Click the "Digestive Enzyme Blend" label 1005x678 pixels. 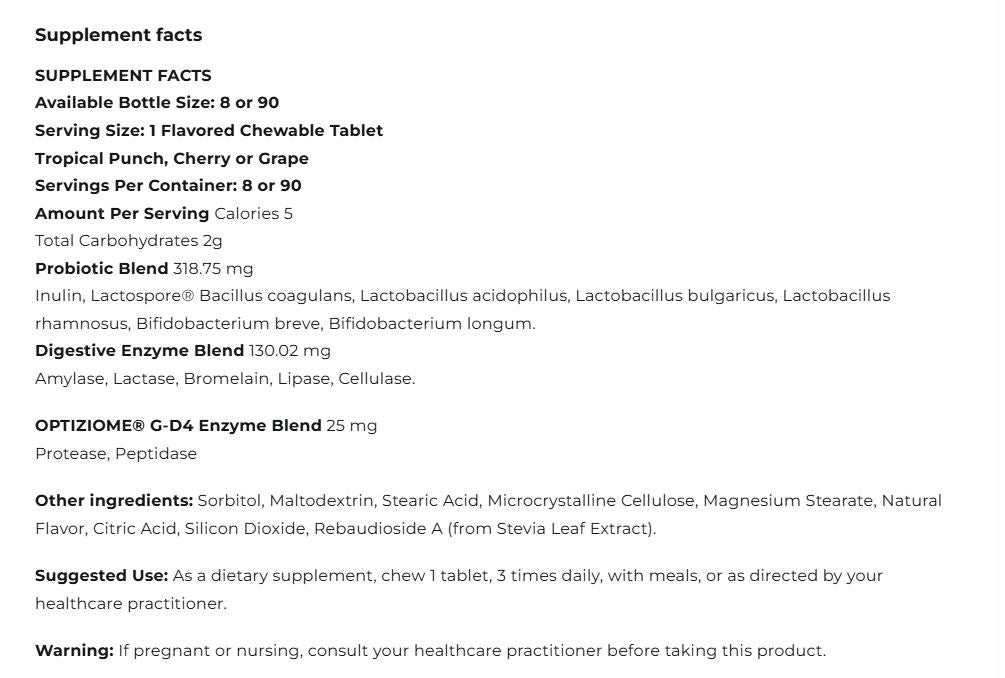139,351
